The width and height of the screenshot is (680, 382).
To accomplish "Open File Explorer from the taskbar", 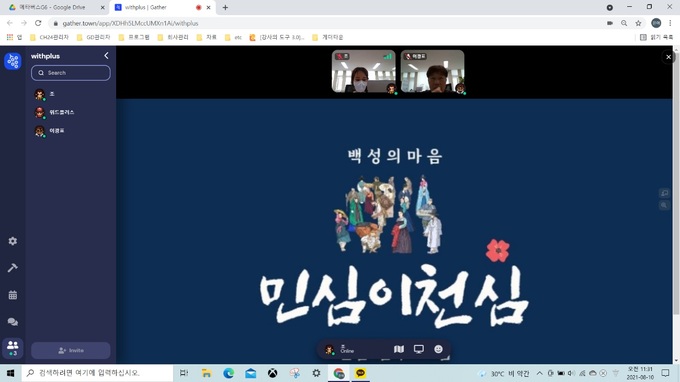I will [x=206, y=373].
